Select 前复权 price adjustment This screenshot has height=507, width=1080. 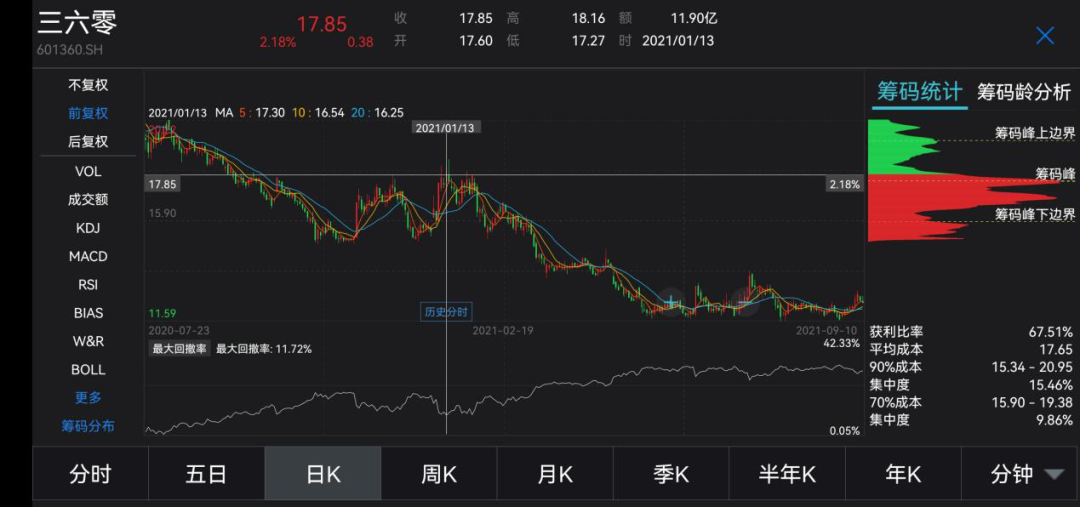88,114
